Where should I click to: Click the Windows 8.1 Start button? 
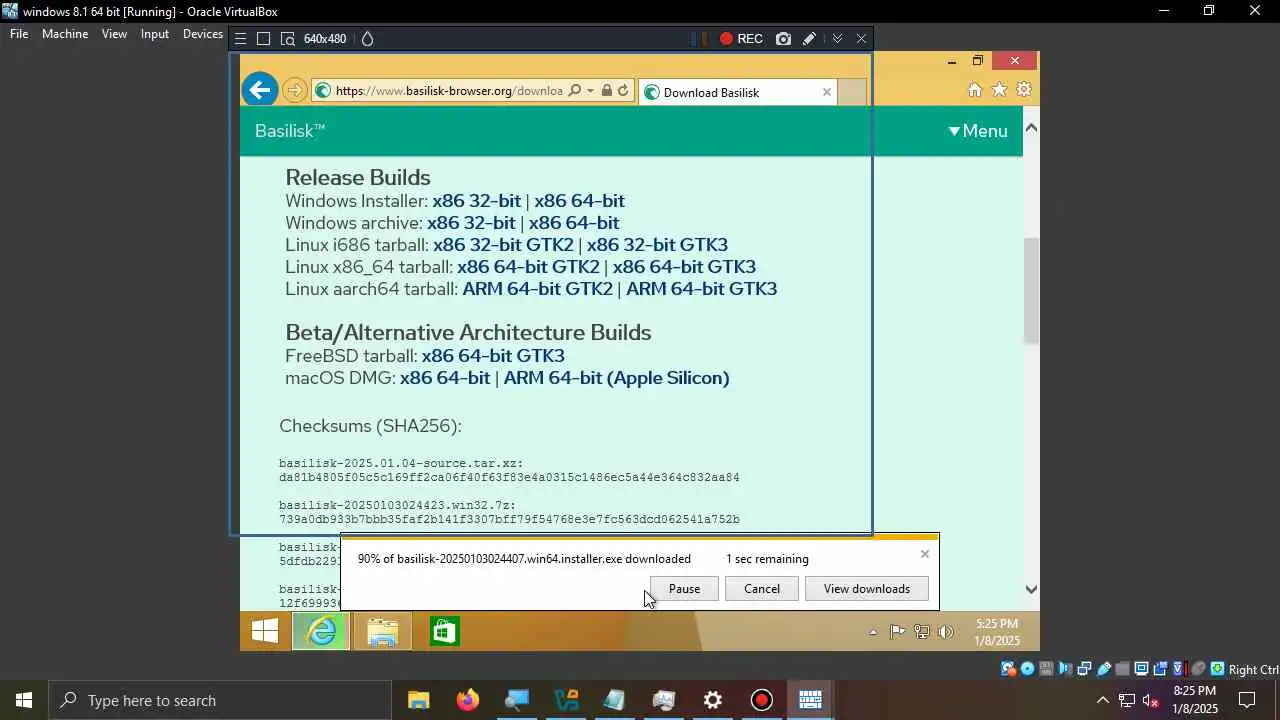tap(265, 631)
